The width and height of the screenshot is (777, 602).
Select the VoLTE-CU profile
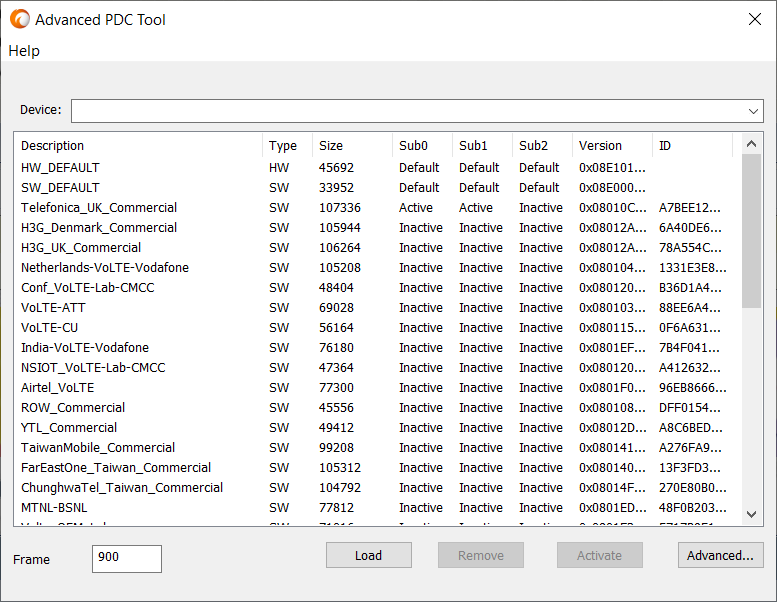tap(377, 328)
